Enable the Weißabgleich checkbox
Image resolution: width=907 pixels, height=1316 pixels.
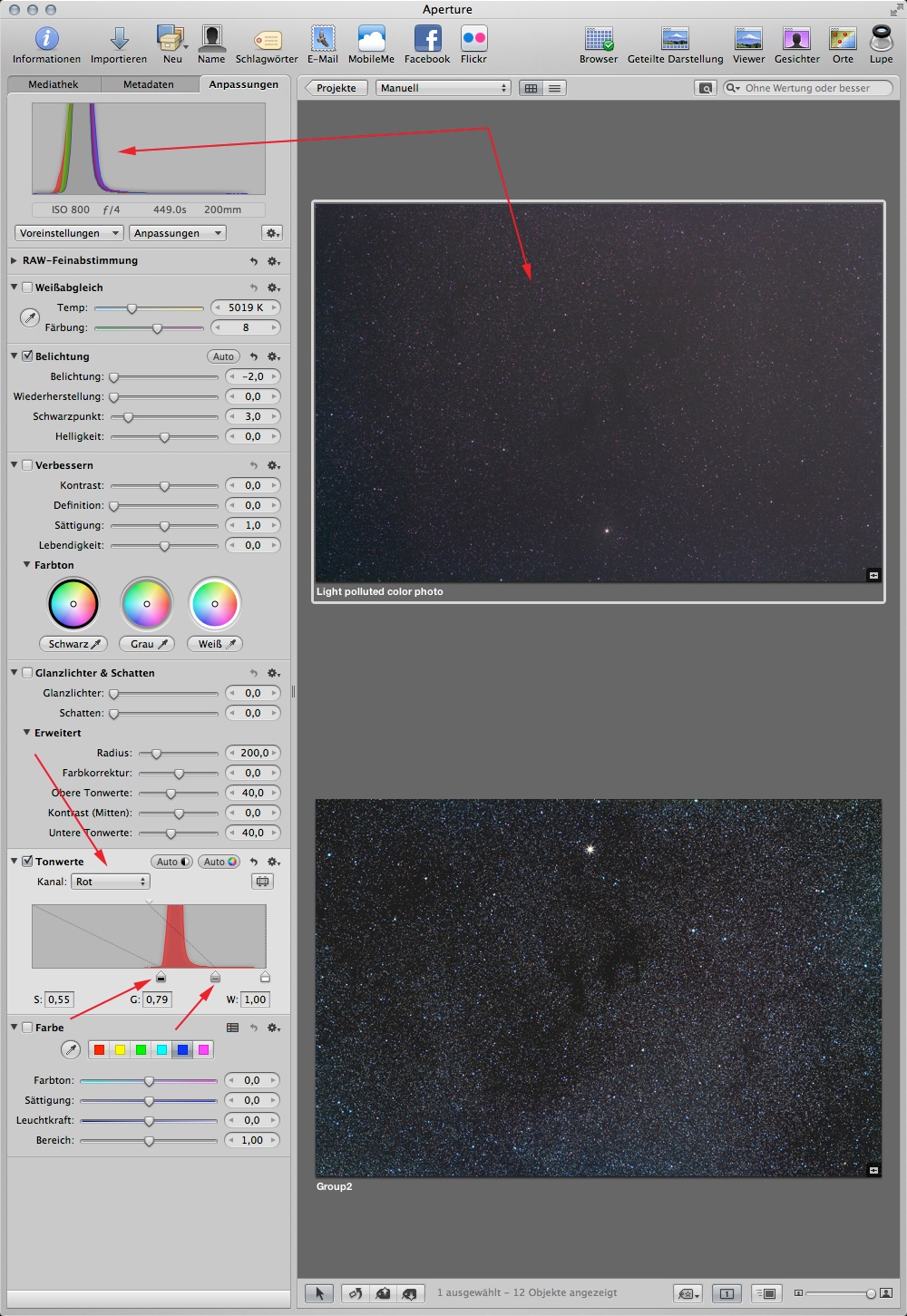(x=27, y=288)
